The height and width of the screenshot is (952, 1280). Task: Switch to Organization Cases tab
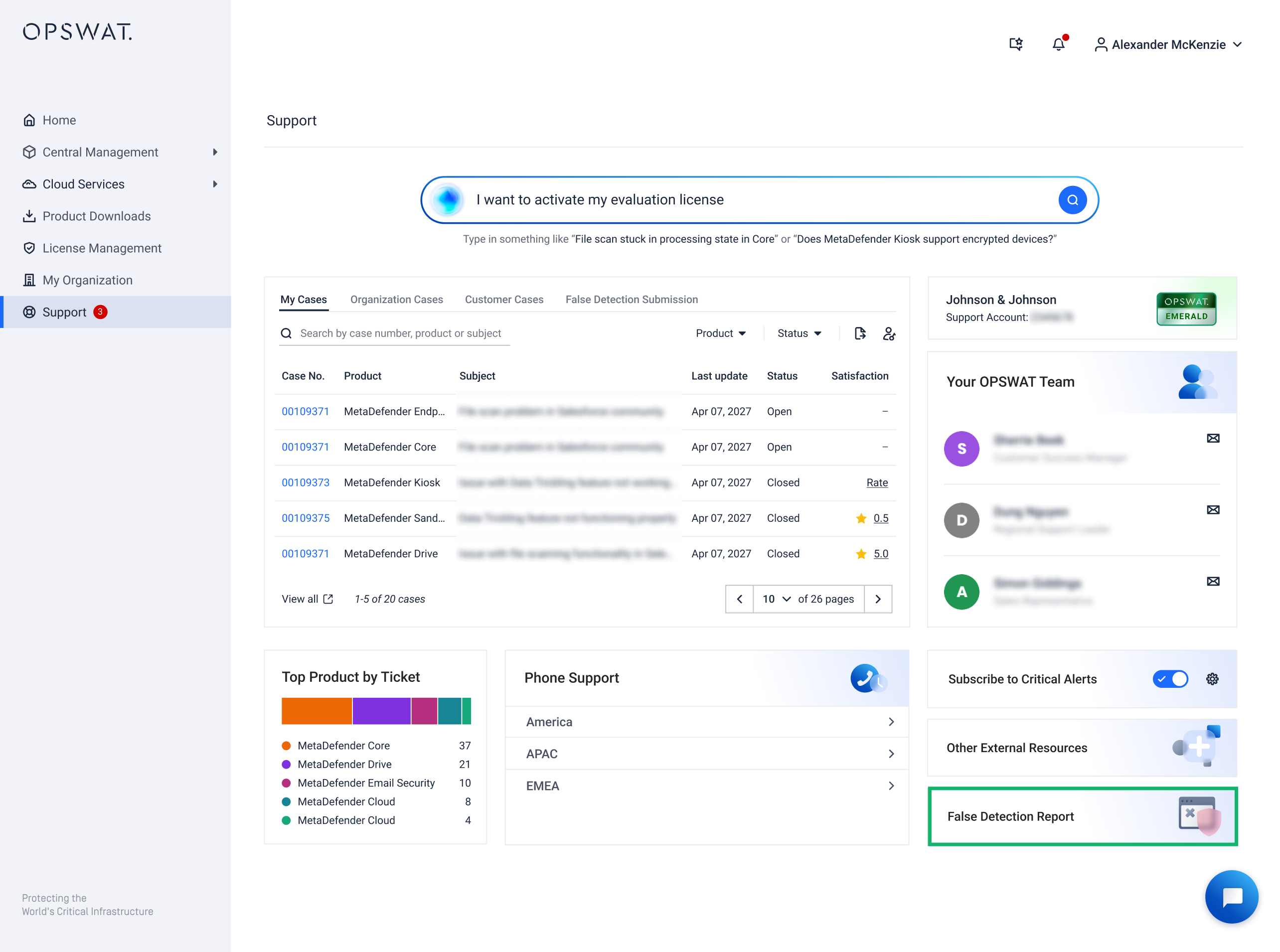[x=396, y=300]
